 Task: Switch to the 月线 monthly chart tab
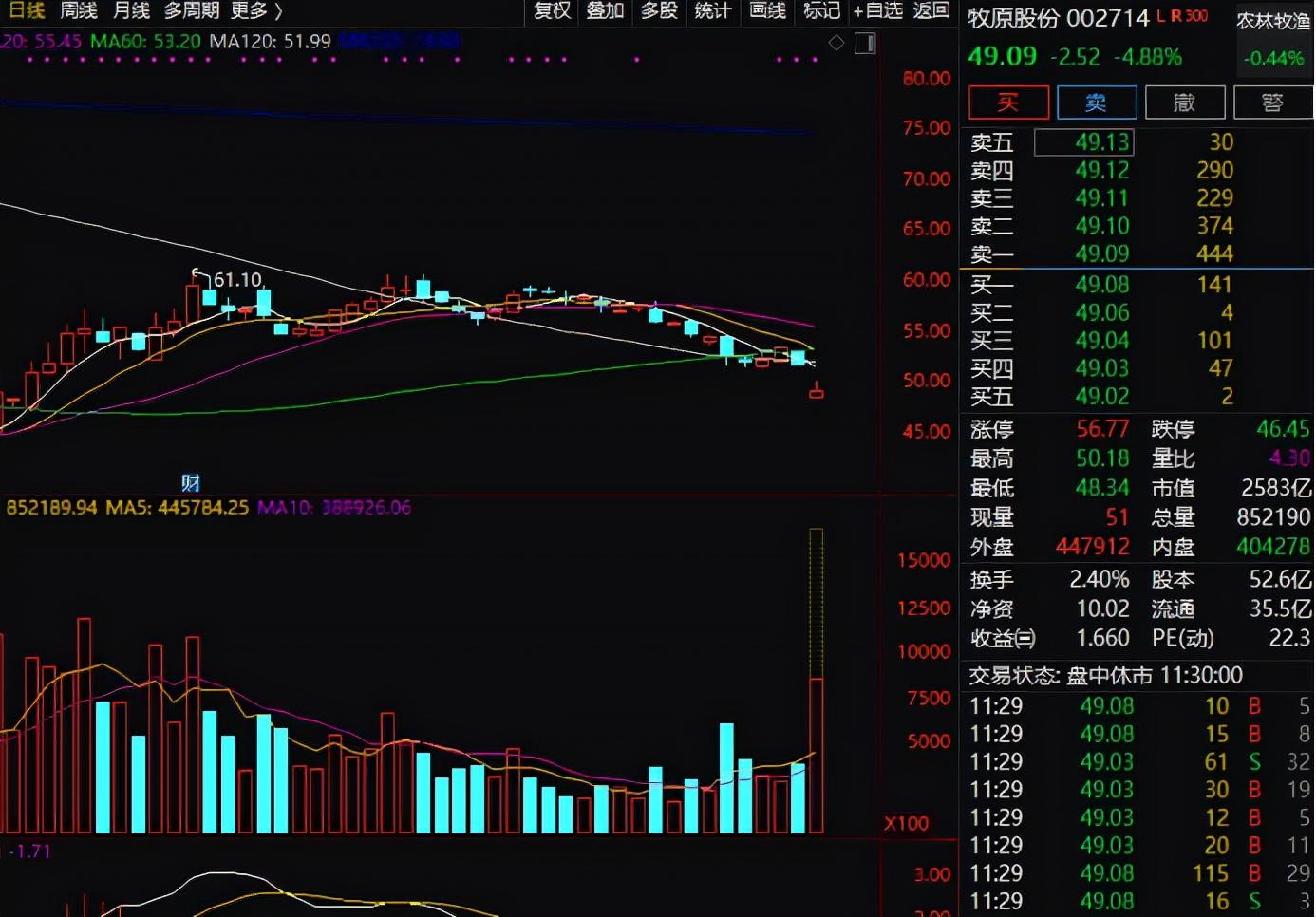tap(131, 11)
